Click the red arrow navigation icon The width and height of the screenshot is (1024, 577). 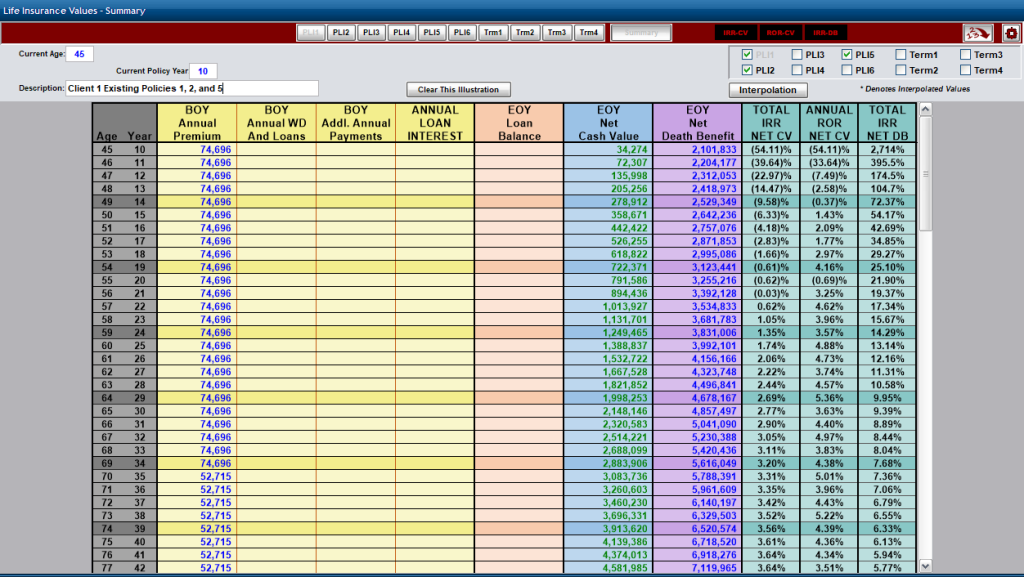978,33
